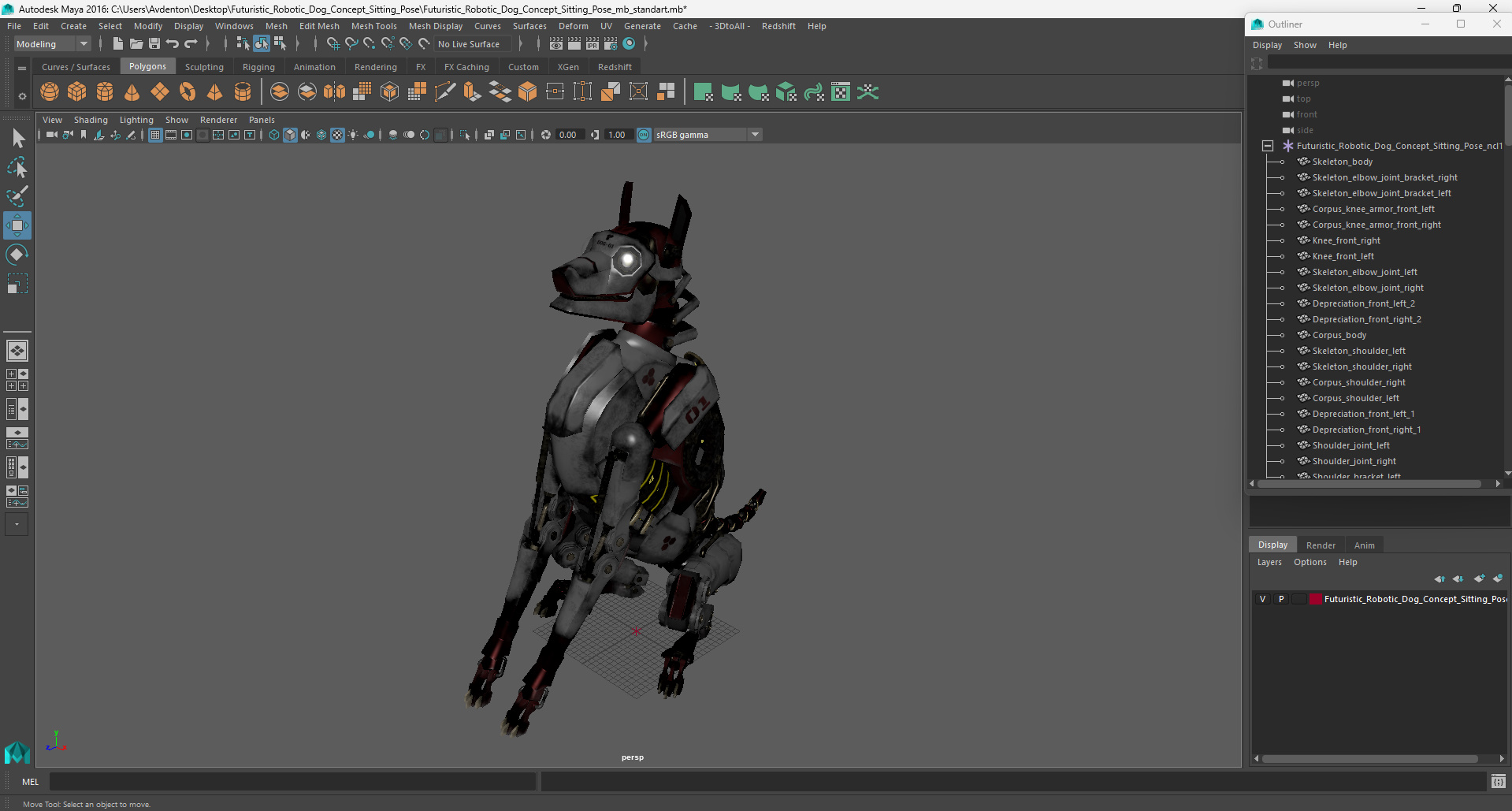
Task: Click the Multi-Cut tool shelf icon
Action: (445, 92)
